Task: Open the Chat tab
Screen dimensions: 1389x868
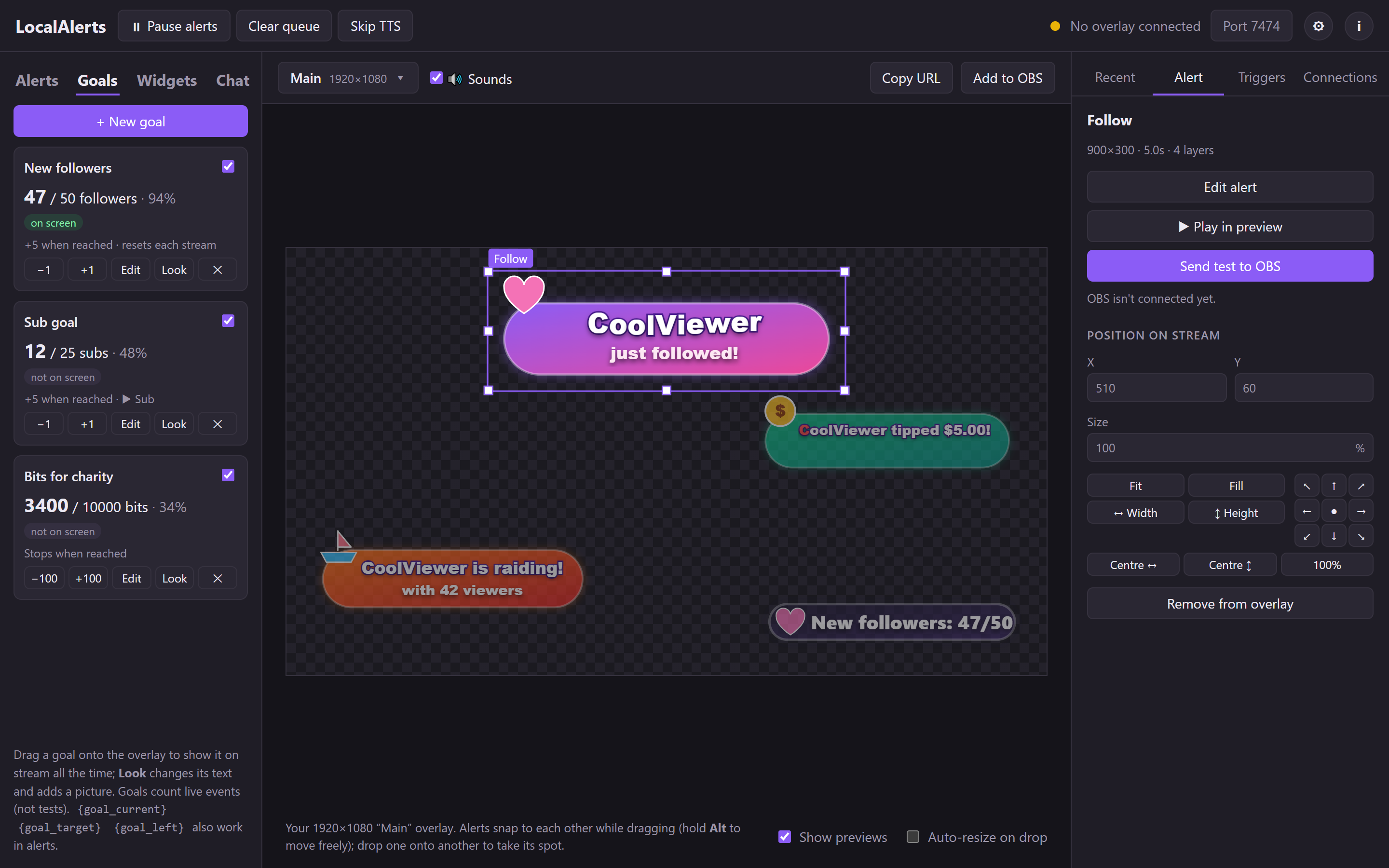Action: [232, 81]
